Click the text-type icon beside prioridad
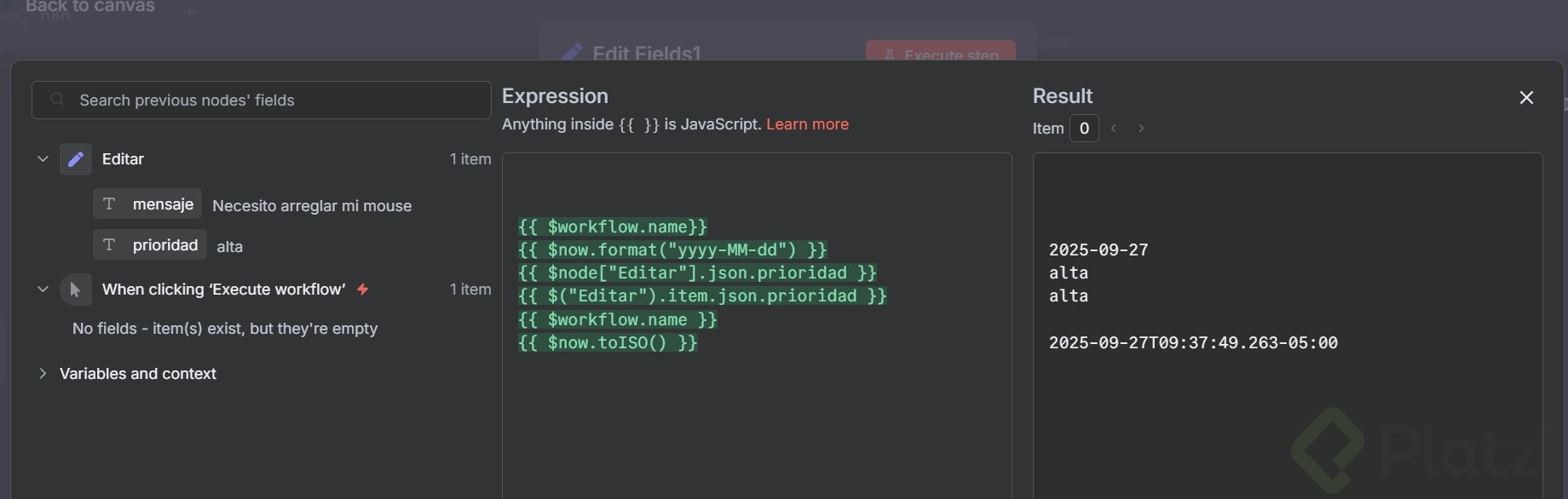This screenshot has height=499, width=1568. tap(109, 245)
